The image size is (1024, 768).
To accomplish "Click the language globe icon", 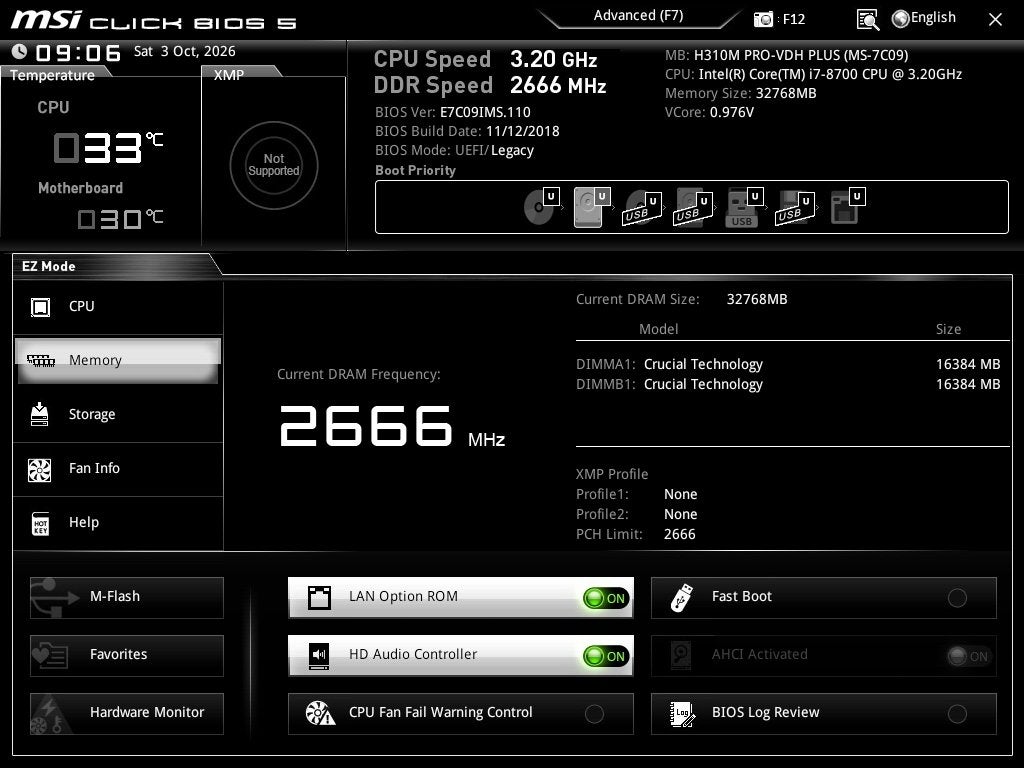I will click(x=900, y=19).
